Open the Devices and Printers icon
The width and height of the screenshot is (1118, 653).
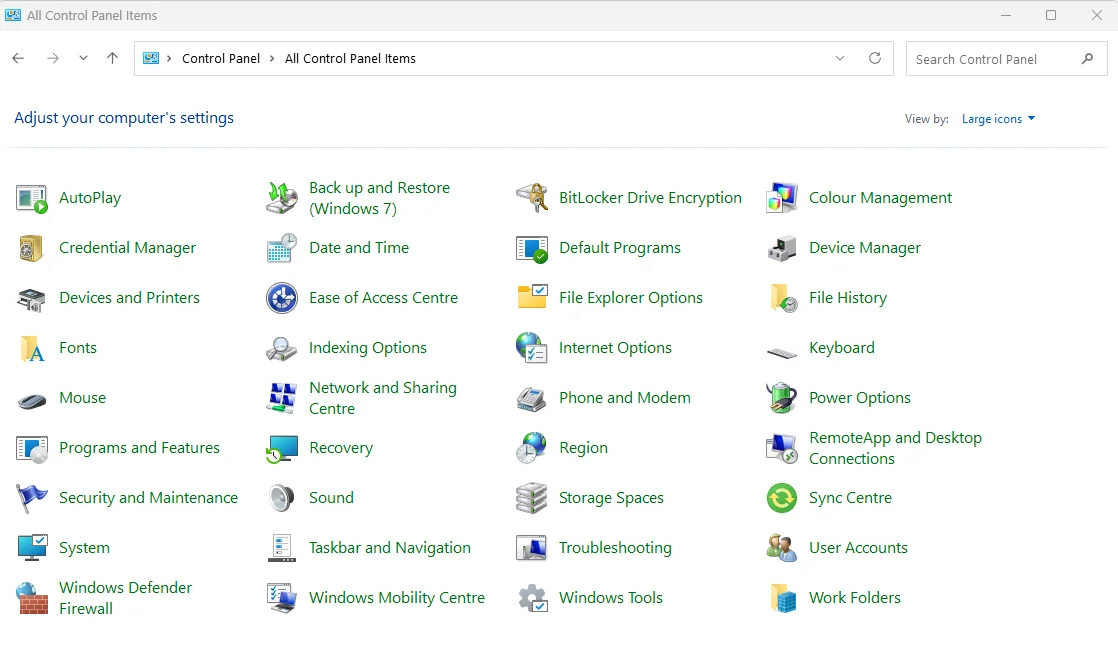pyautogui.click(x=31, y=298)
